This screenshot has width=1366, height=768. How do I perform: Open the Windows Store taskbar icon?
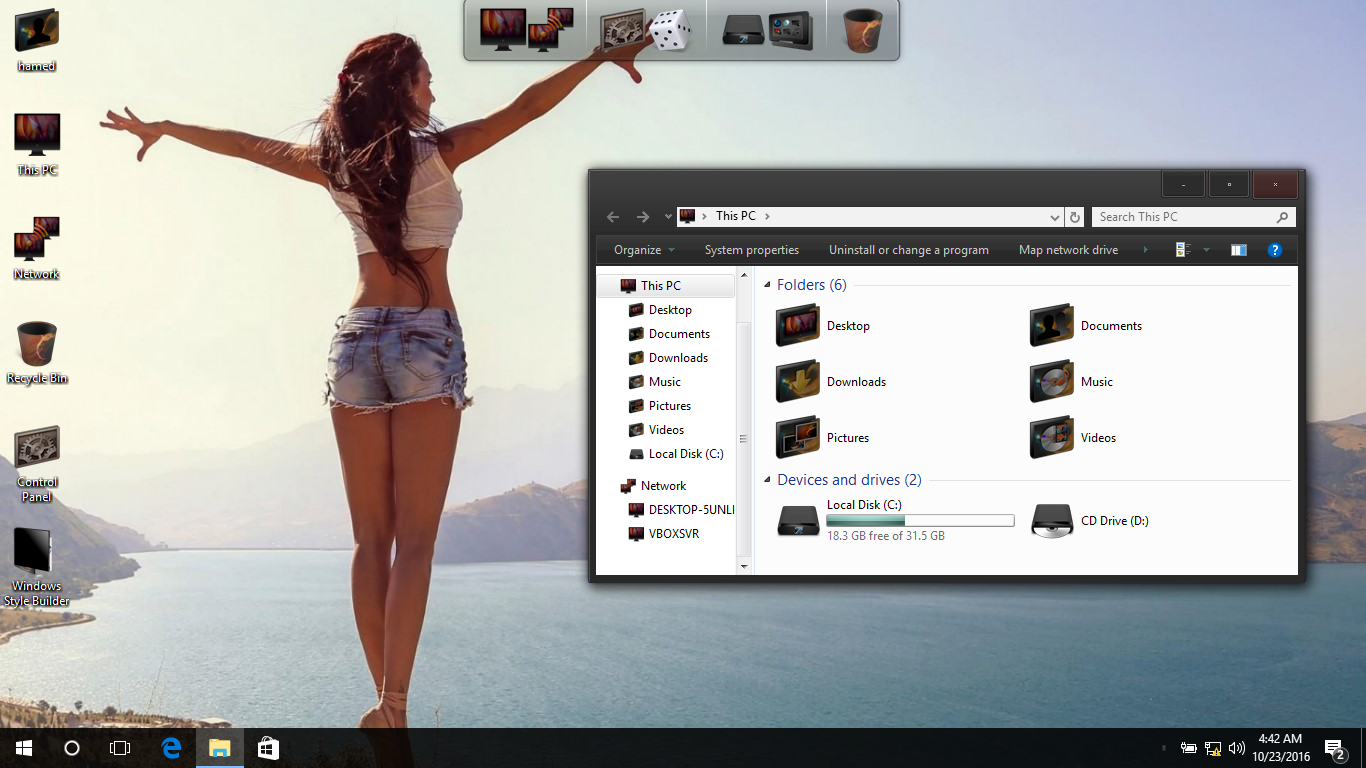[x=268, y=748]
